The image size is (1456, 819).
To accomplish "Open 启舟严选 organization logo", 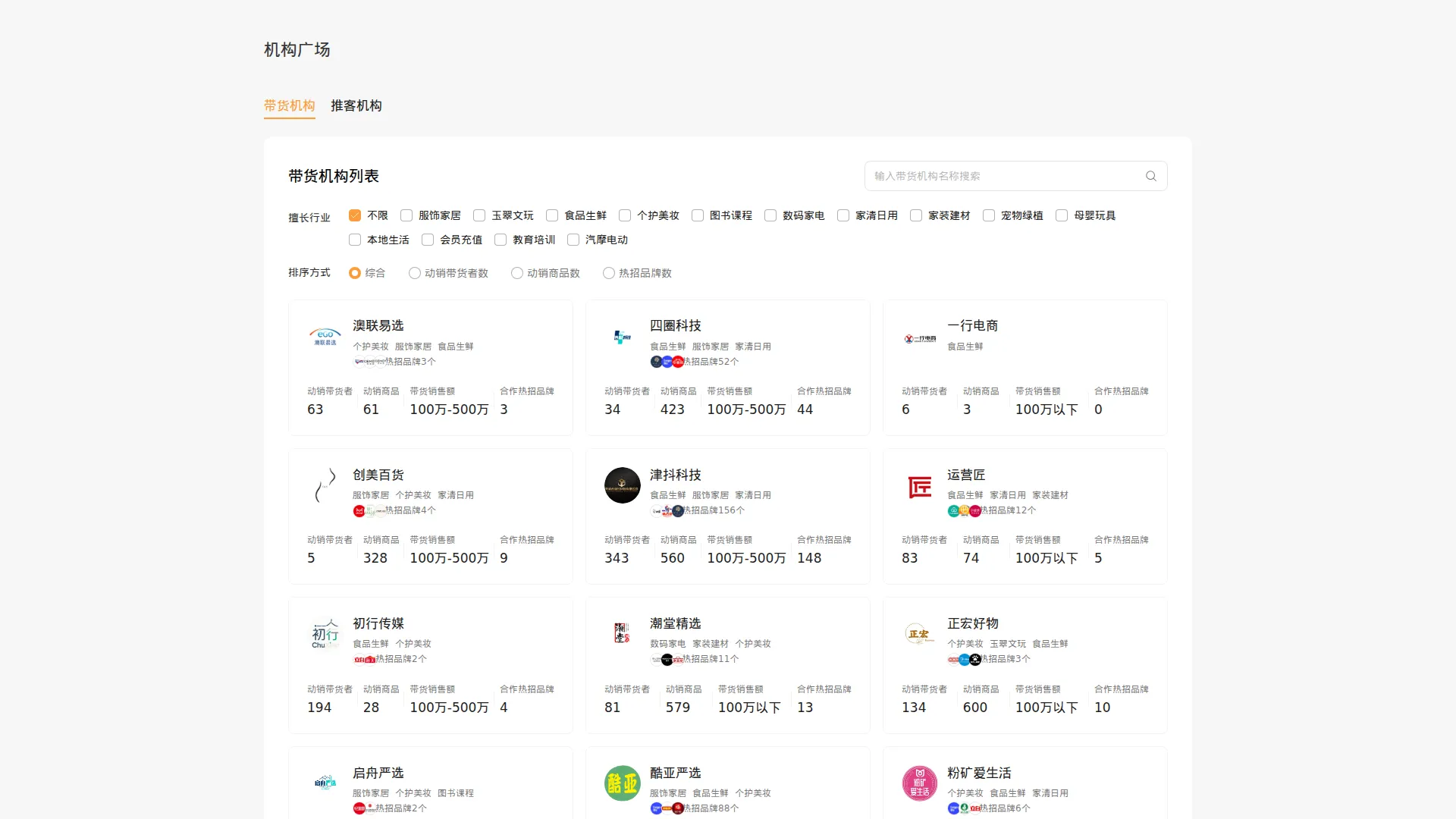I will [x=325, y=783].
